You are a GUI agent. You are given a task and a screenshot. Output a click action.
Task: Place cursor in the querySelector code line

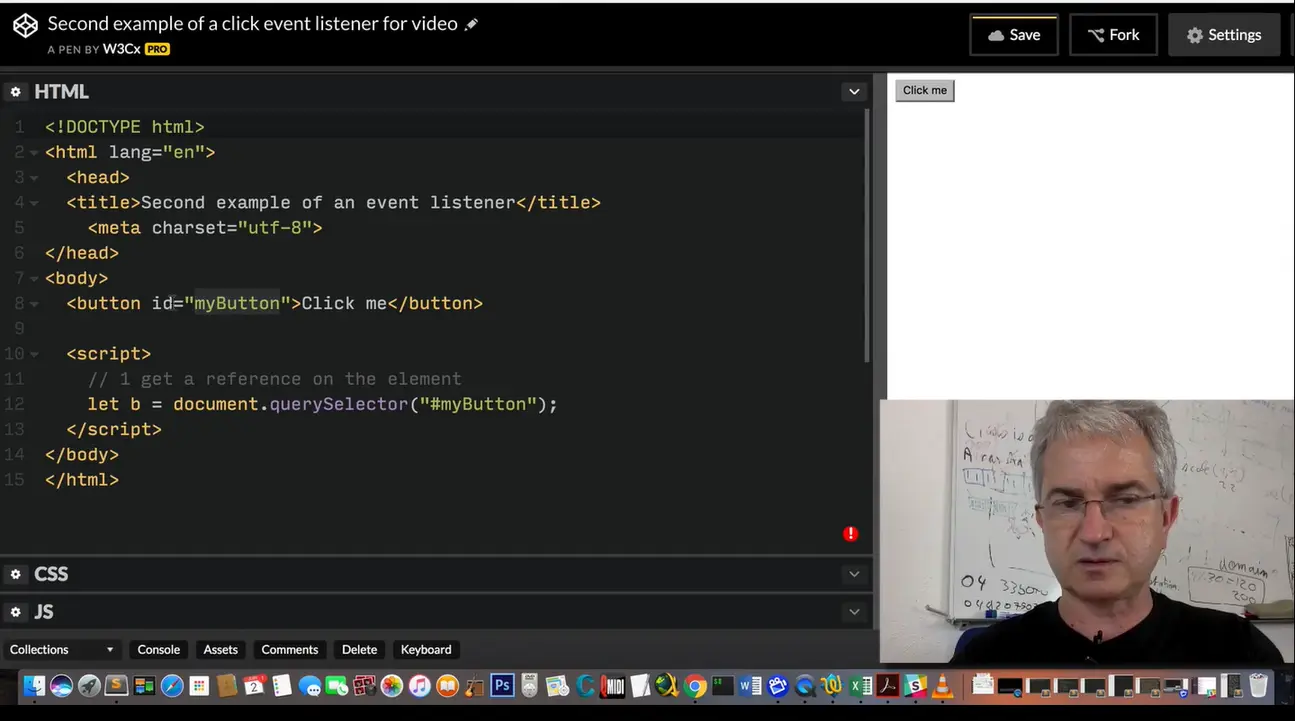click(x=322, y=404)
